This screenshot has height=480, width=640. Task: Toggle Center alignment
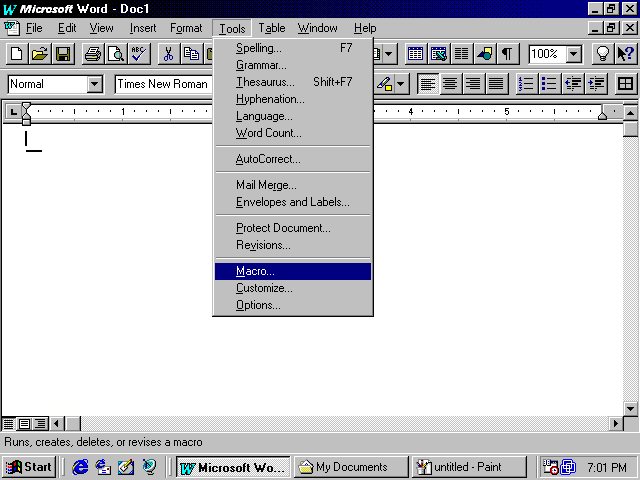tap(450, 84)
